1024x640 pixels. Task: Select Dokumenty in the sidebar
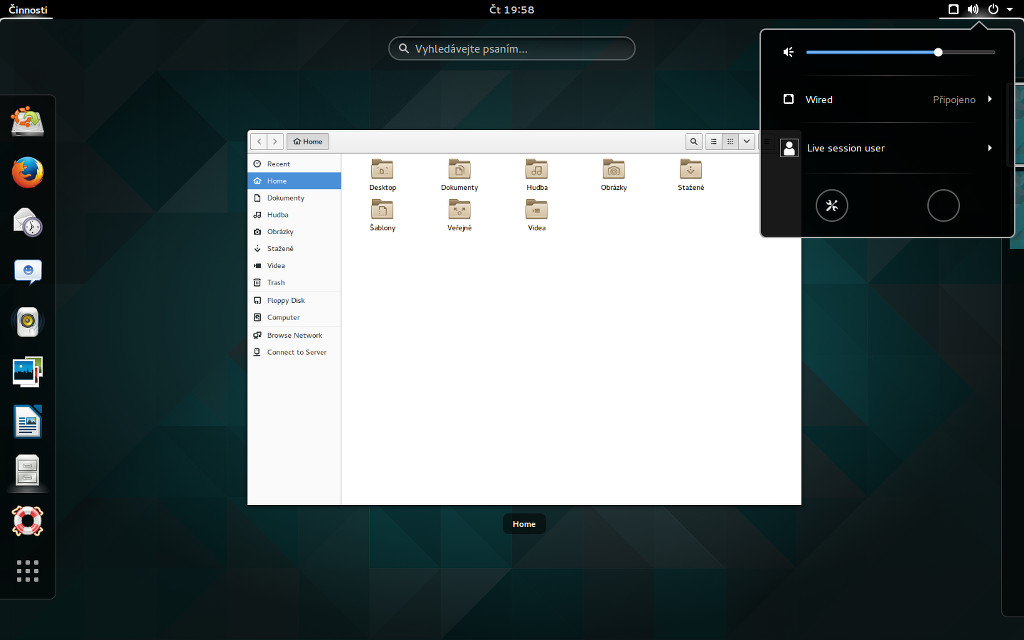pyautogui.click(x=295, y=198)
